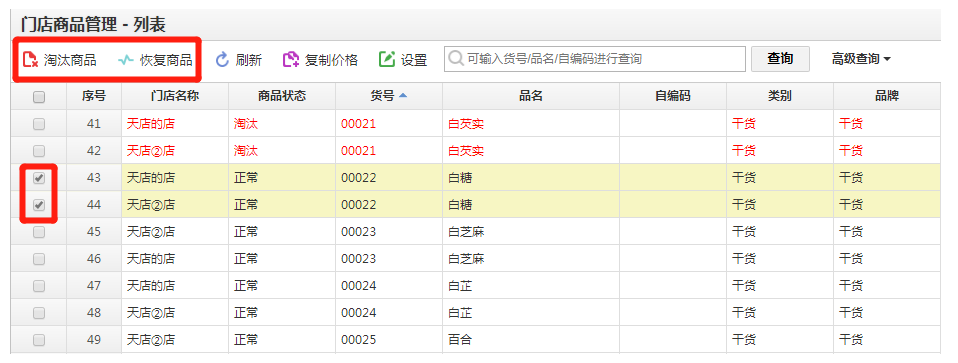Check the checkbox for row 41

pyautogui.click(x=38, y=124)
